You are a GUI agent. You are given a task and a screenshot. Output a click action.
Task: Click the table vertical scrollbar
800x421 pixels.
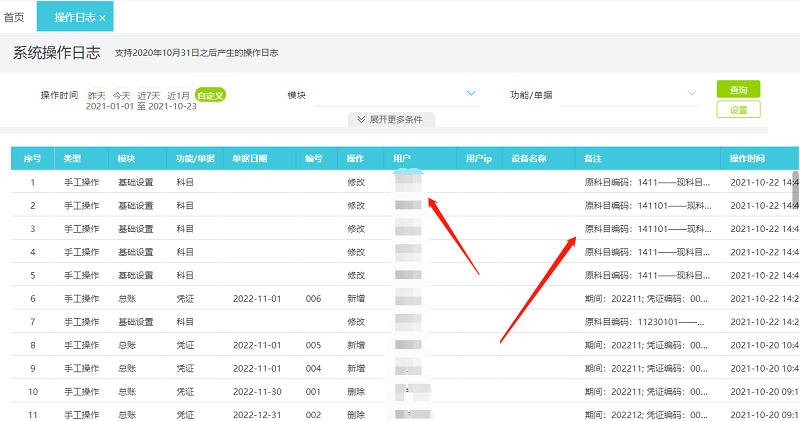795,188
